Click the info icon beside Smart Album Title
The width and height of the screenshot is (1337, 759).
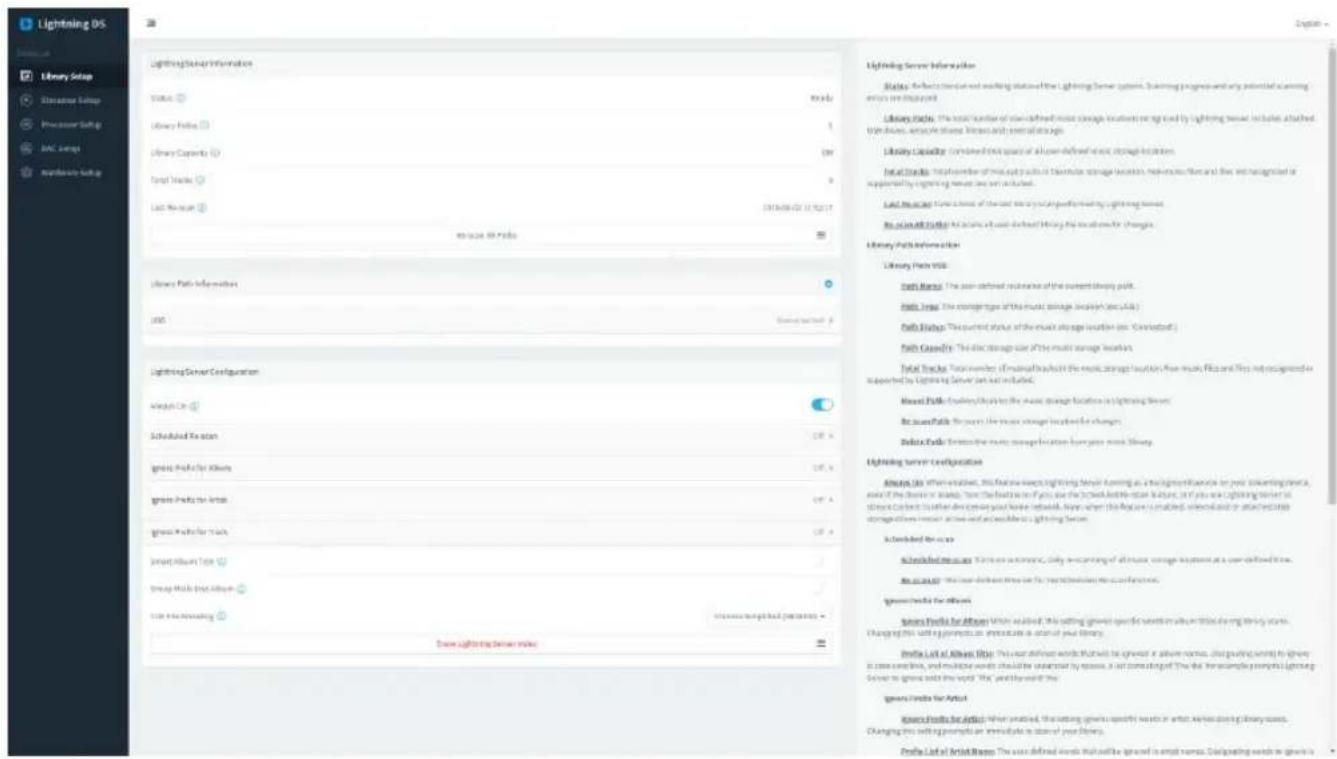click(x=222, y=562)
